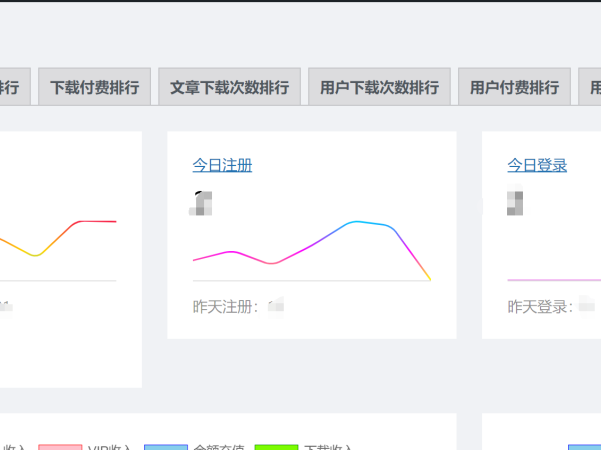This screenshot has width=601, height=450.
Task: Toggle the blue 余额充值 legend swatch
Action: coord(166,448)
